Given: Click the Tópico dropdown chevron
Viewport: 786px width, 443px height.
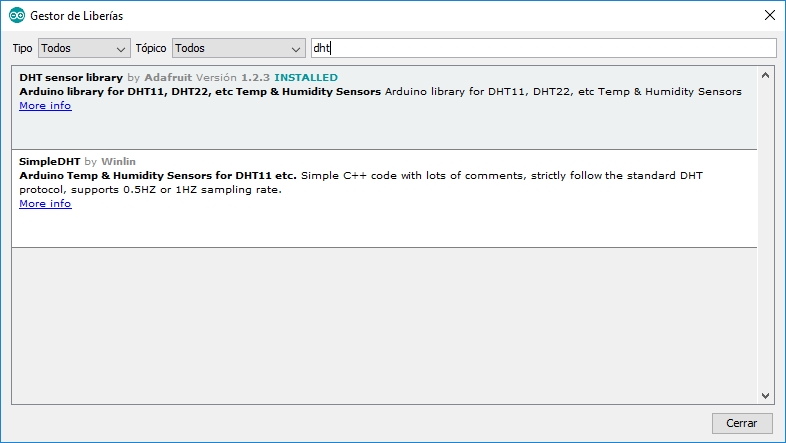Looking at the screenshot, I should [296, 49].
